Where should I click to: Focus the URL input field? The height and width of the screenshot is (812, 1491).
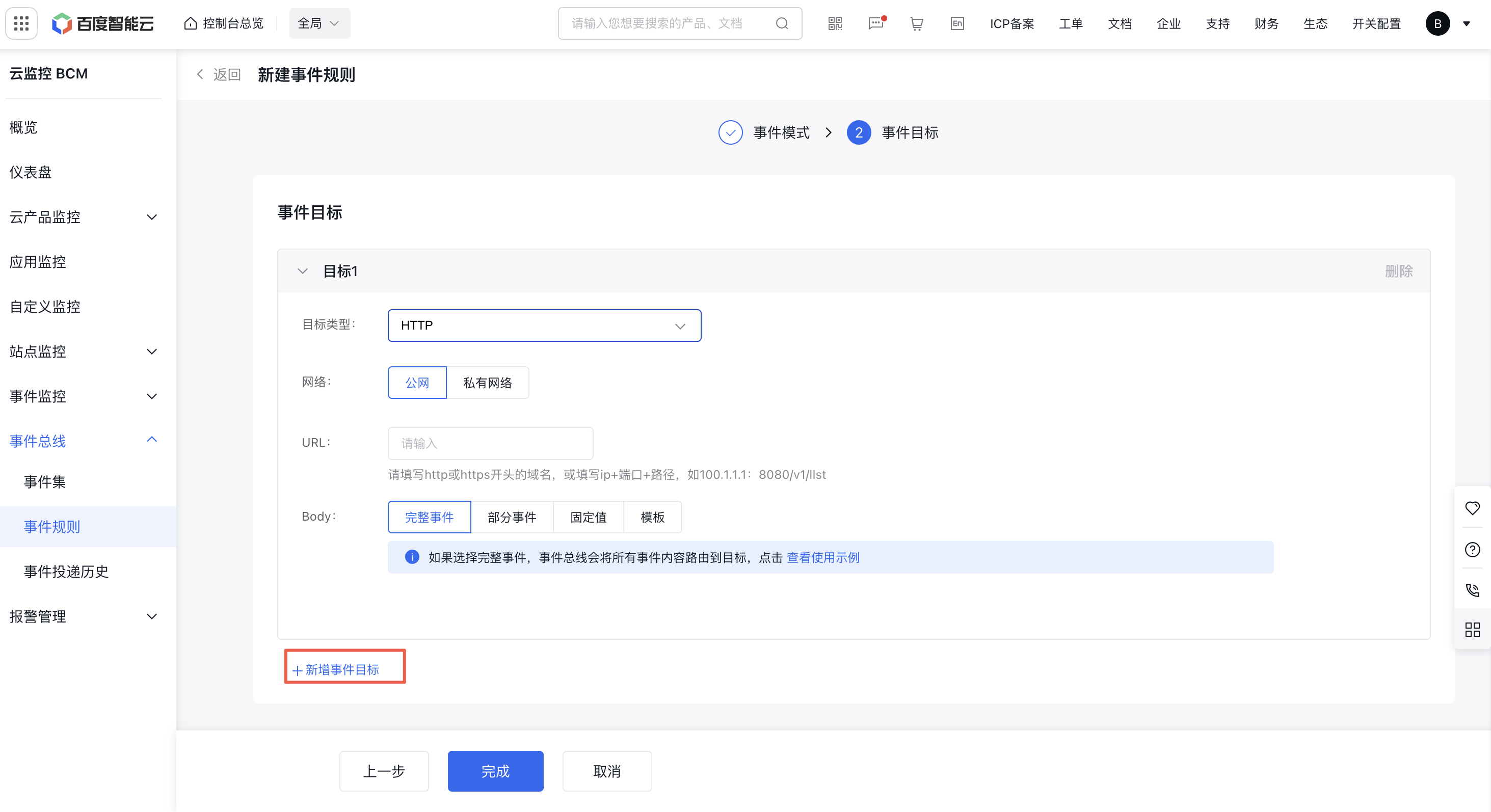(x=490, y=443)
